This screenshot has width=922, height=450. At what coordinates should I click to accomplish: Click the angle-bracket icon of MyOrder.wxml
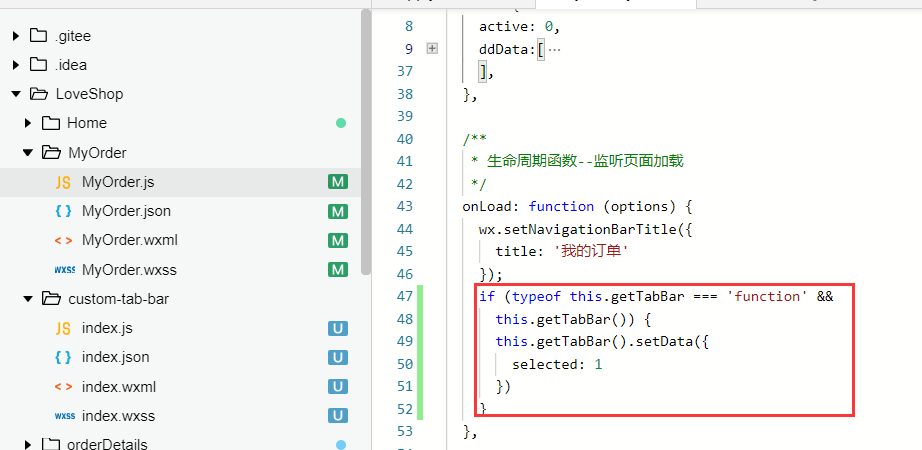tap(63, 241)
